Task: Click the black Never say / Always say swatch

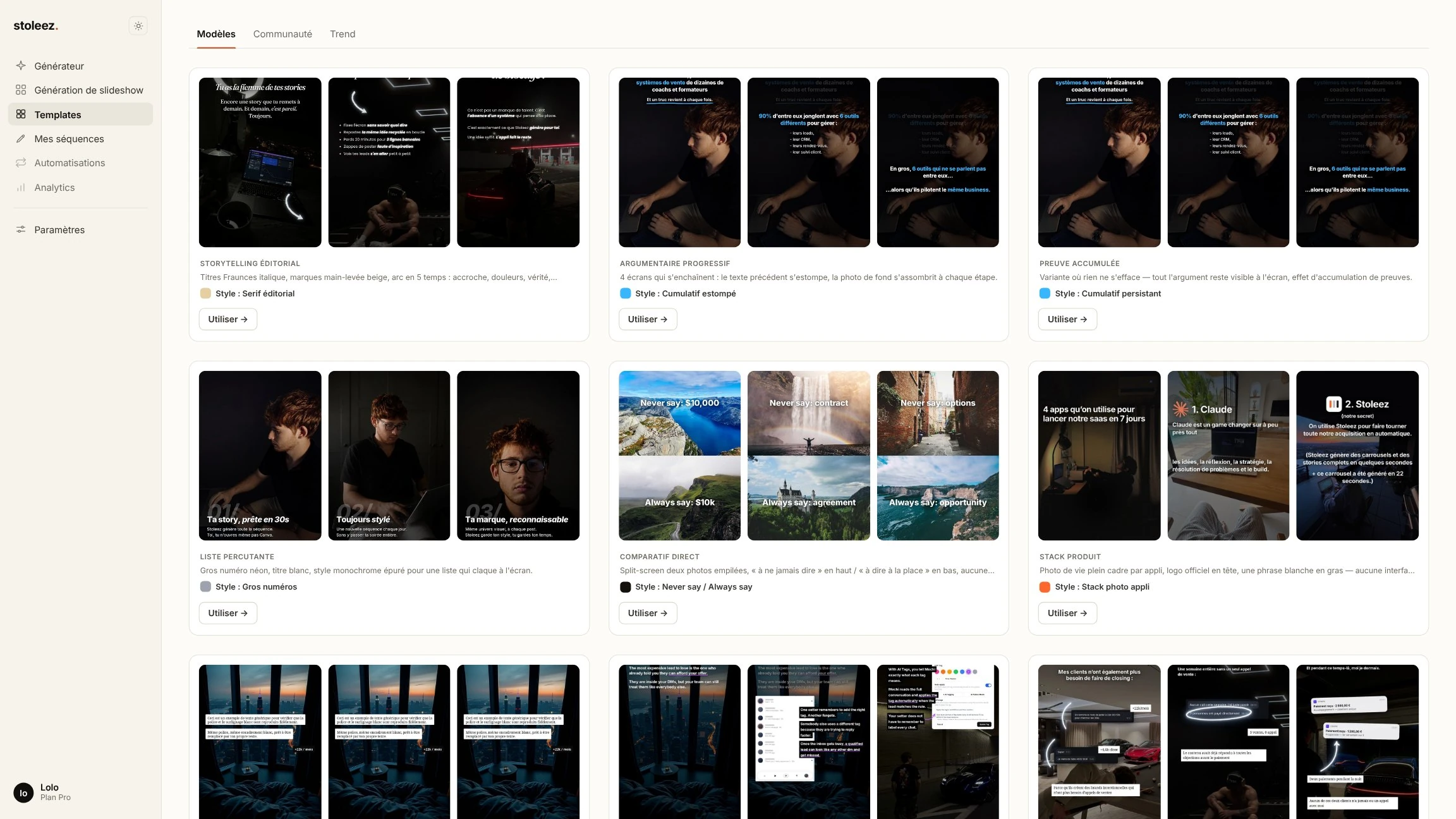Action: tap(625, 586)
